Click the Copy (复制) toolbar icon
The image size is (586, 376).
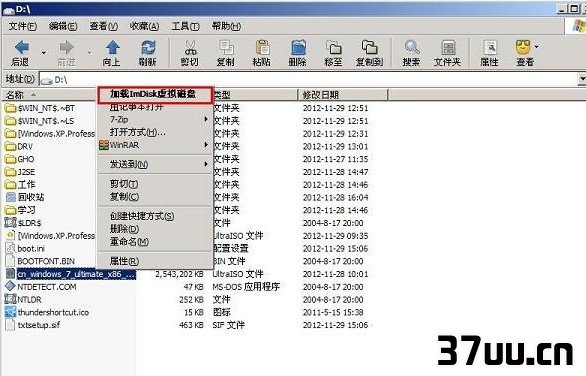[226, 47]
